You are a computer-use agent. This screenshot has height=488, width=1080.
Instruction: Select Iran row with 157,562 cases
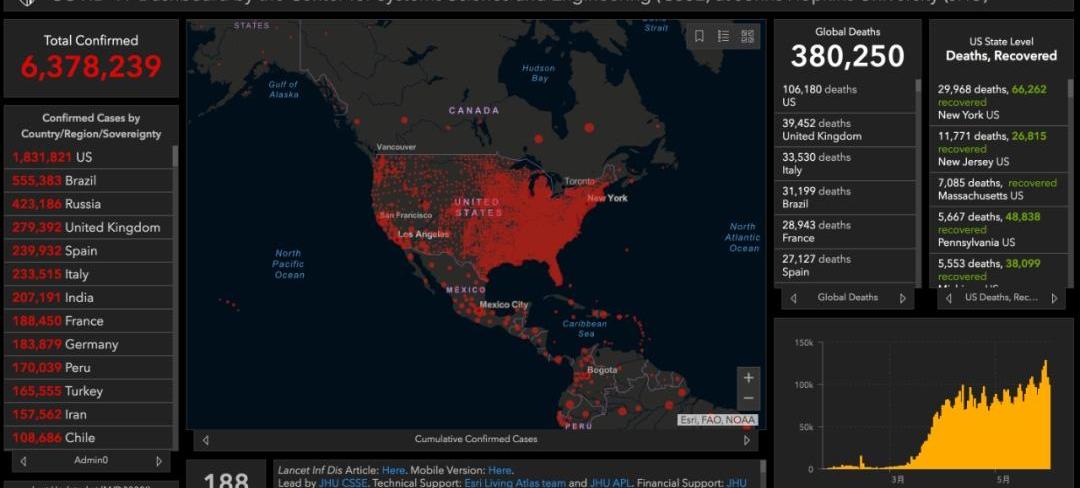[x=88, y=414]
